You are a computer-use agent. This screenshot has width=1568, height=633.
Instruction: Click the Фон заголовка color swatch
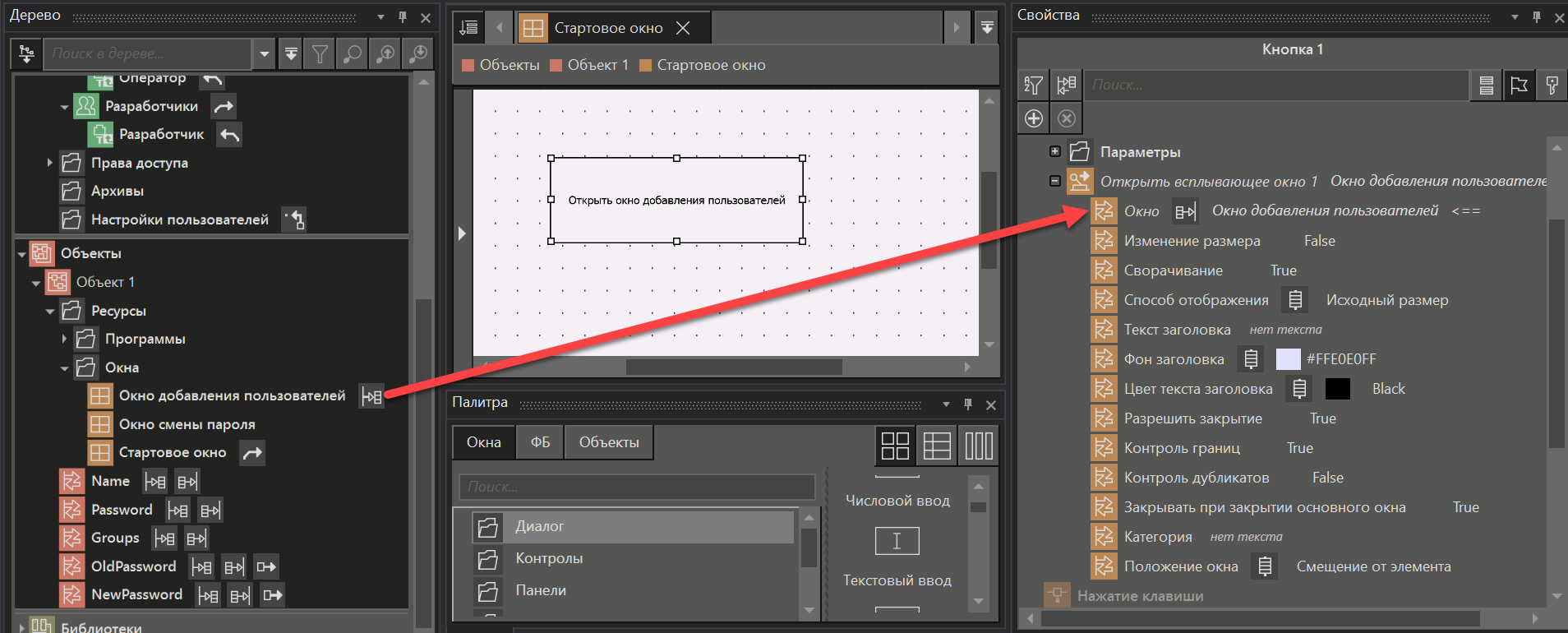[1288, 359]
